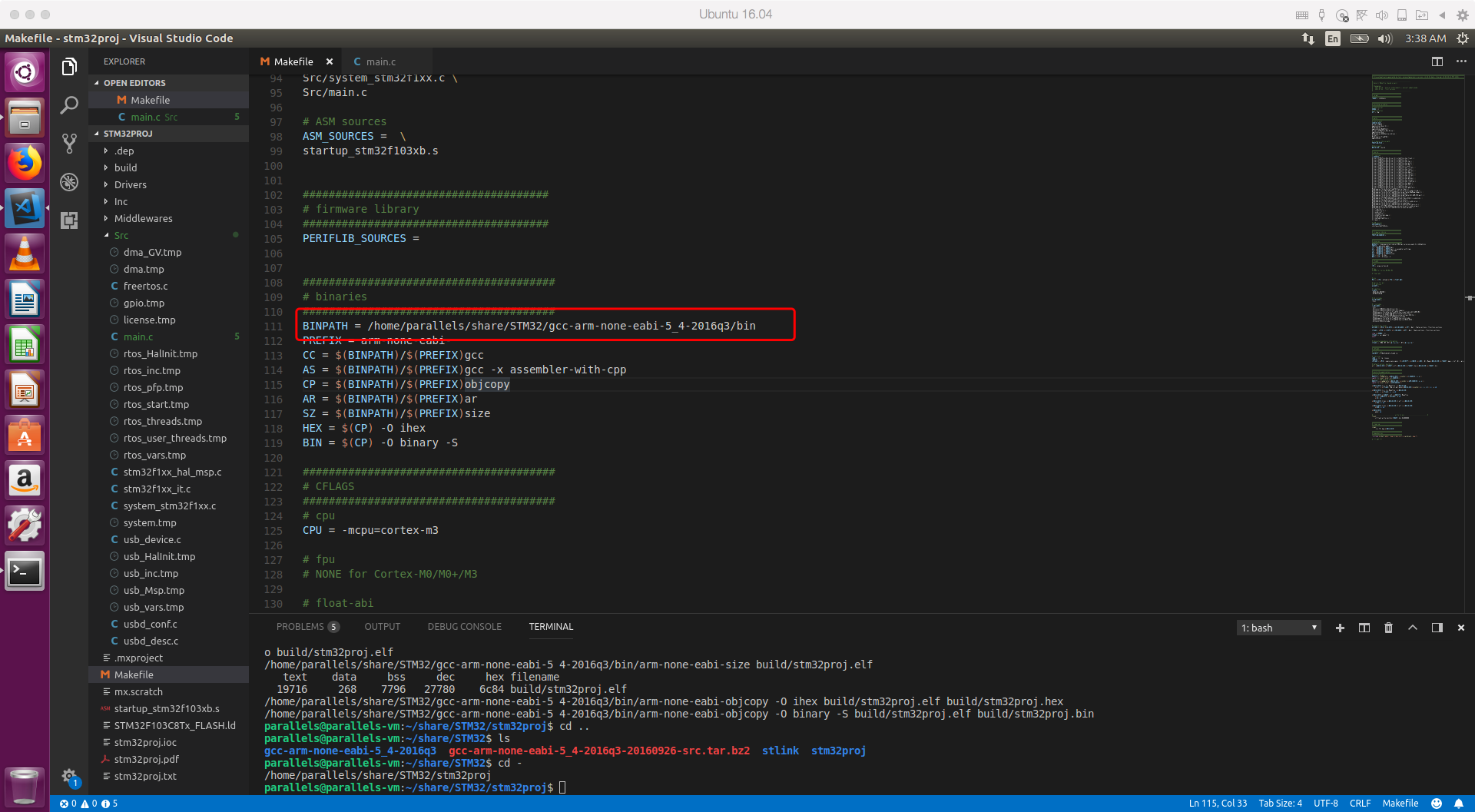This screenshot has height=812, width=1475.
Task: Change Makefile language mode in status bar
Action: pyautogui.click(x=1400, y=804)
